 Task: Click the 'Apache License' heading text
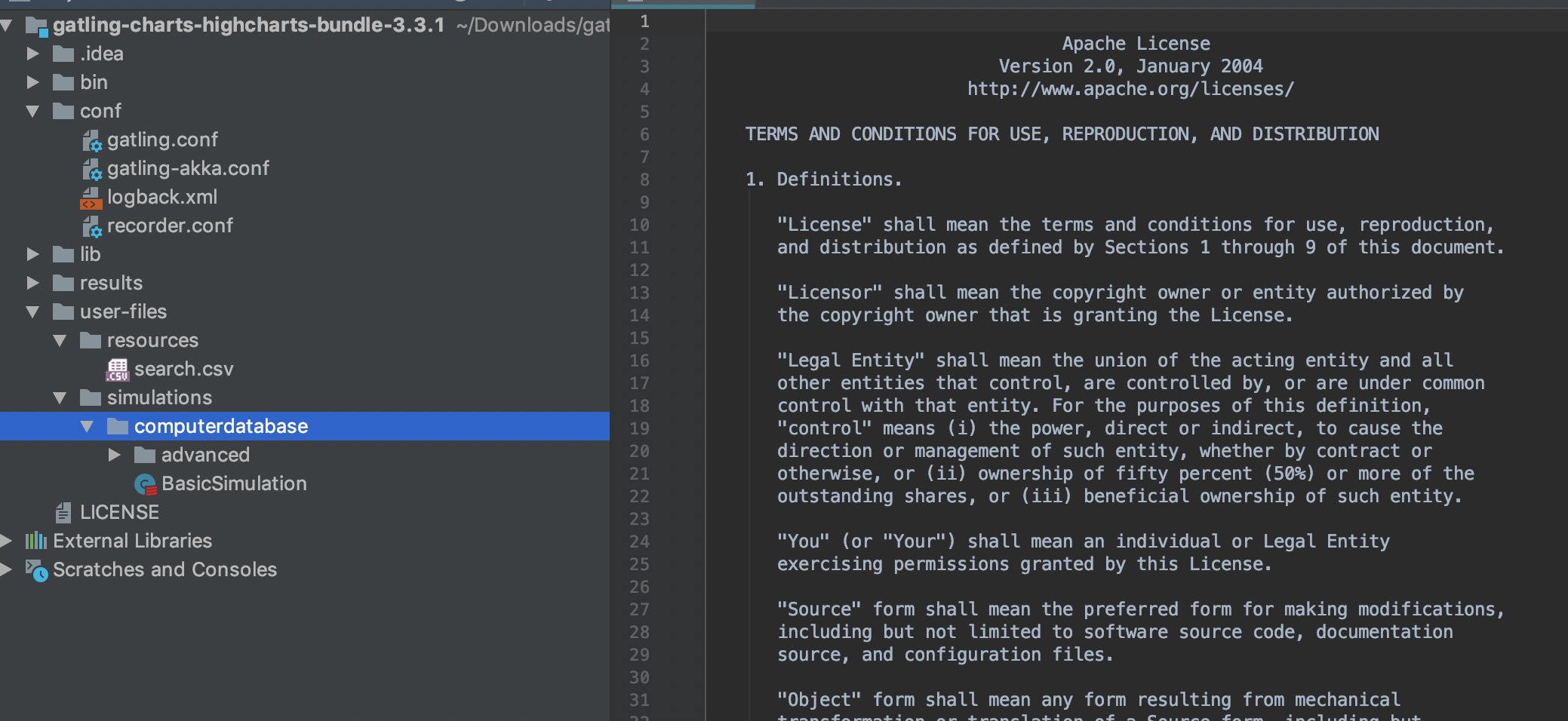[1136, 44]
